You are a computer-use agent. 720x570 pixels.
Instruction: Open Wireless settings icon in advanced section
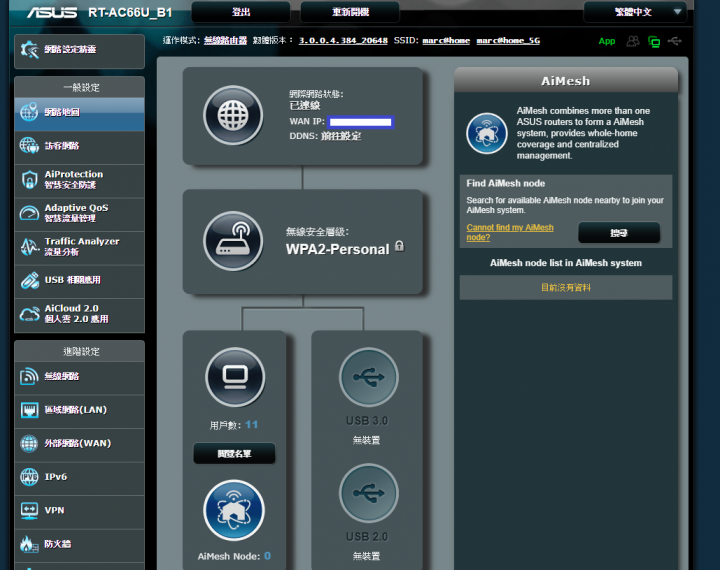click(29, 376)
